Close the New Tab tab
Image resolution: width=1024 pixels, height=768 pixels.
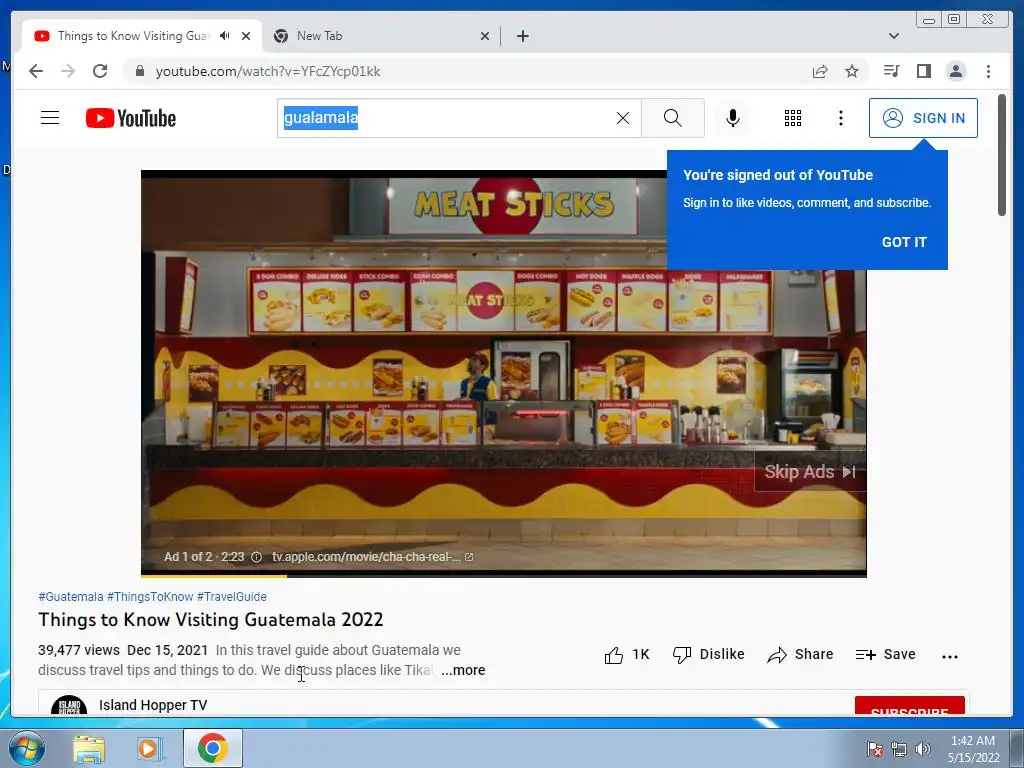(485, 36)
